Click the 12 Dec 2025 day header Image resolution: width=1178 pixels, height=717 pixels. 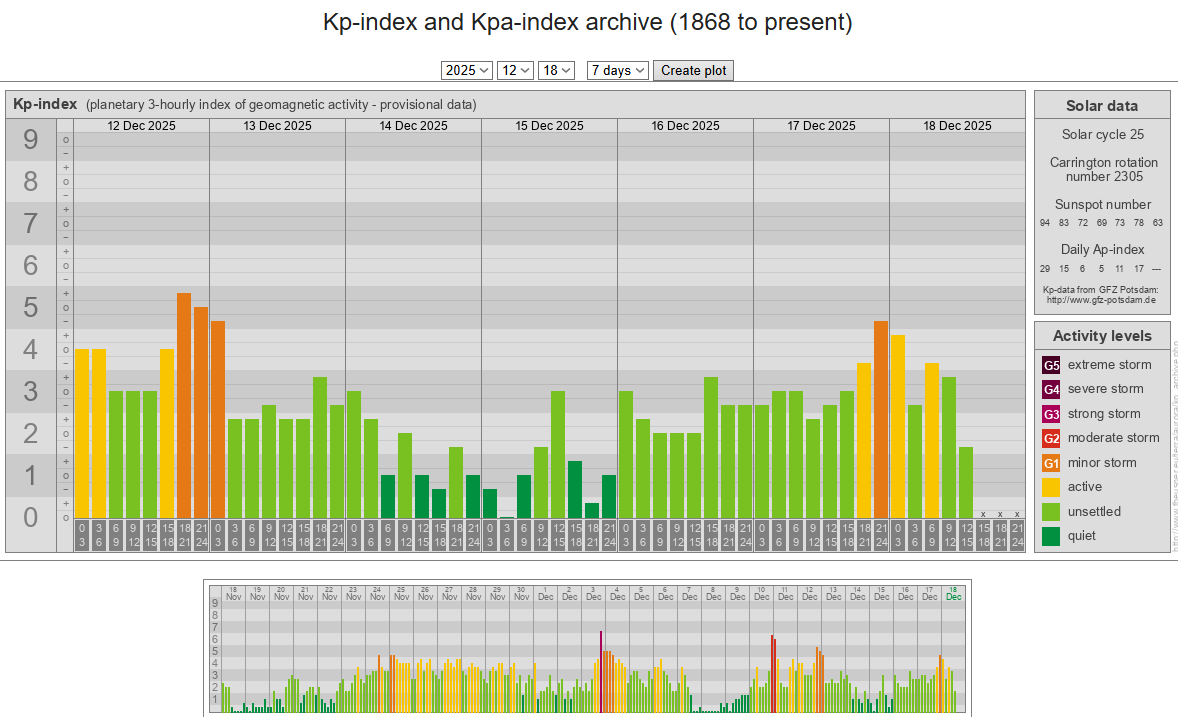pos(141,126)
